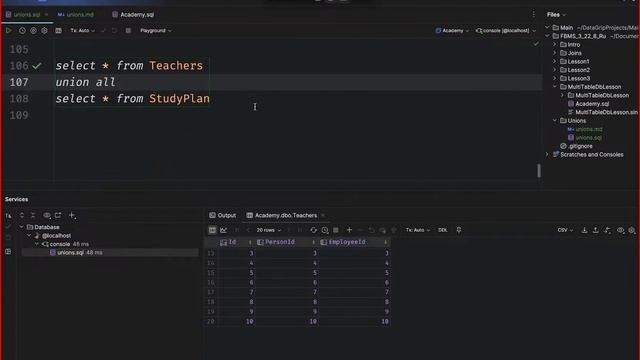Switch to the Academy.dbo.Teachers results tab

(x=282, y=216)
